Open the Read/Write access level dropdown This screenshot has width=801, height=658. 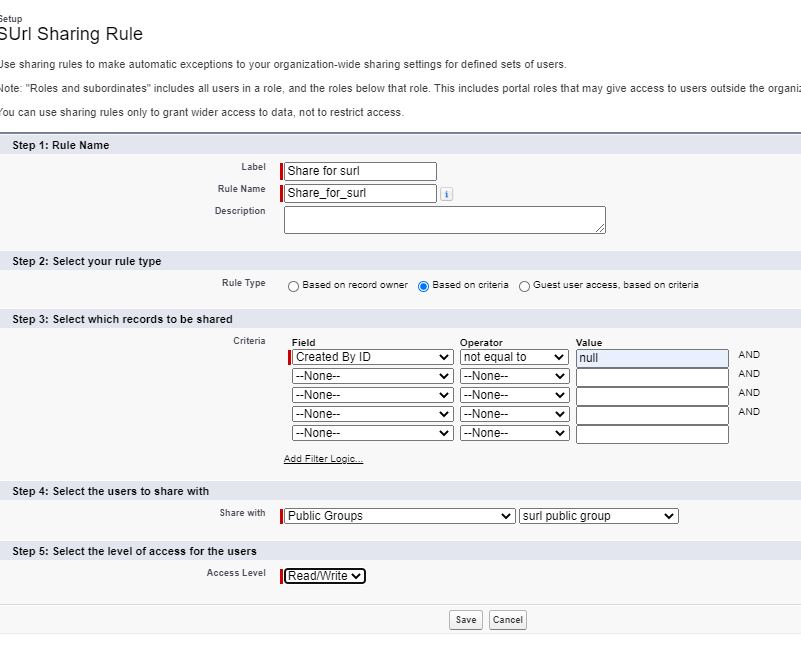(325, 576)
